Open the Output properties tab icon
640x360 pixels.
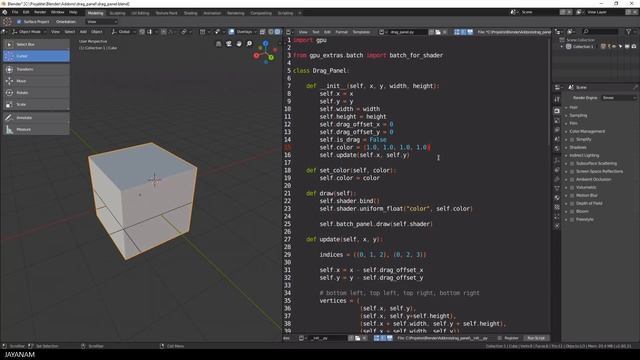pyautogui.click(x=557, y=120)
